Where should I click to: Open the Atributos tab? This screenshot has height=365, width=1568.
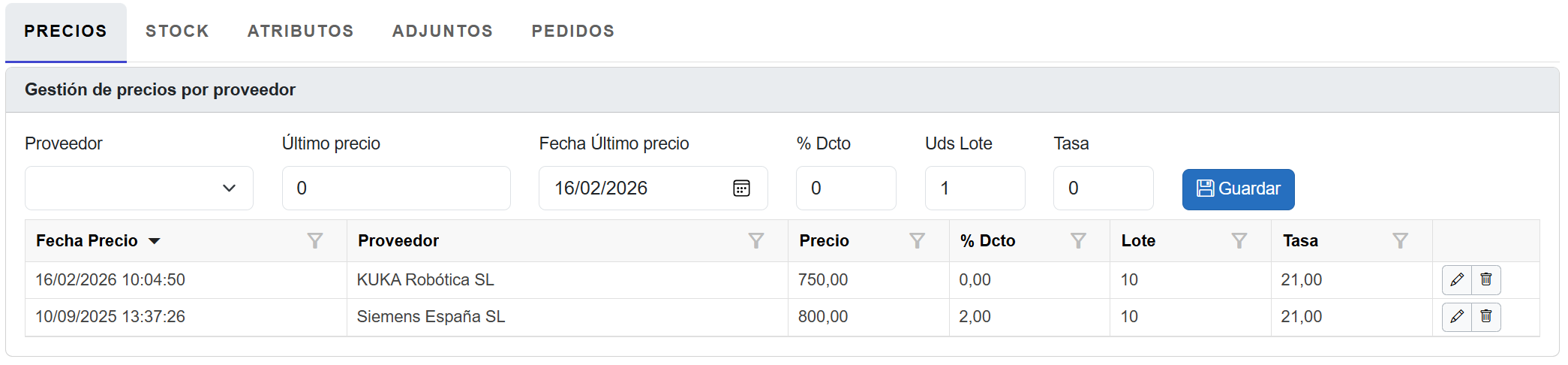[x=300, y=32]
